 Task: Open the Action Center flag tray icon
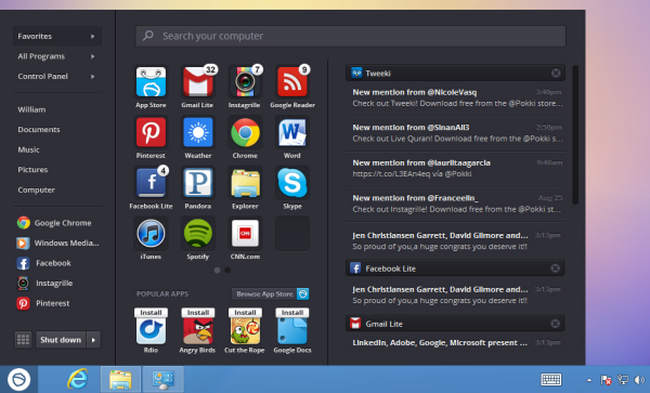click(x=606, y=380)
